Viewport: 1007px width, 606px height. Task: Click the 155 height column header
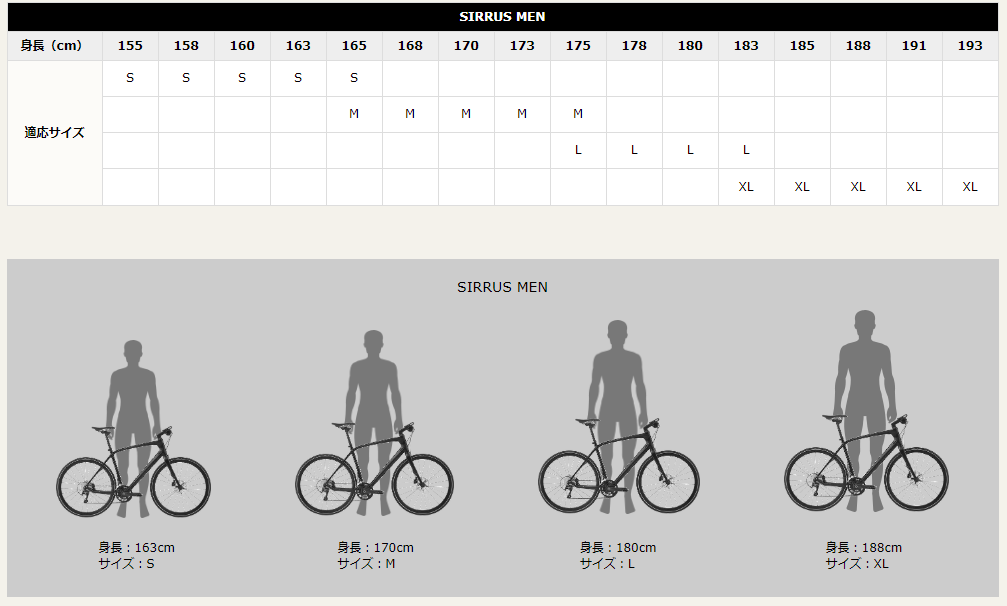[130, 46]
